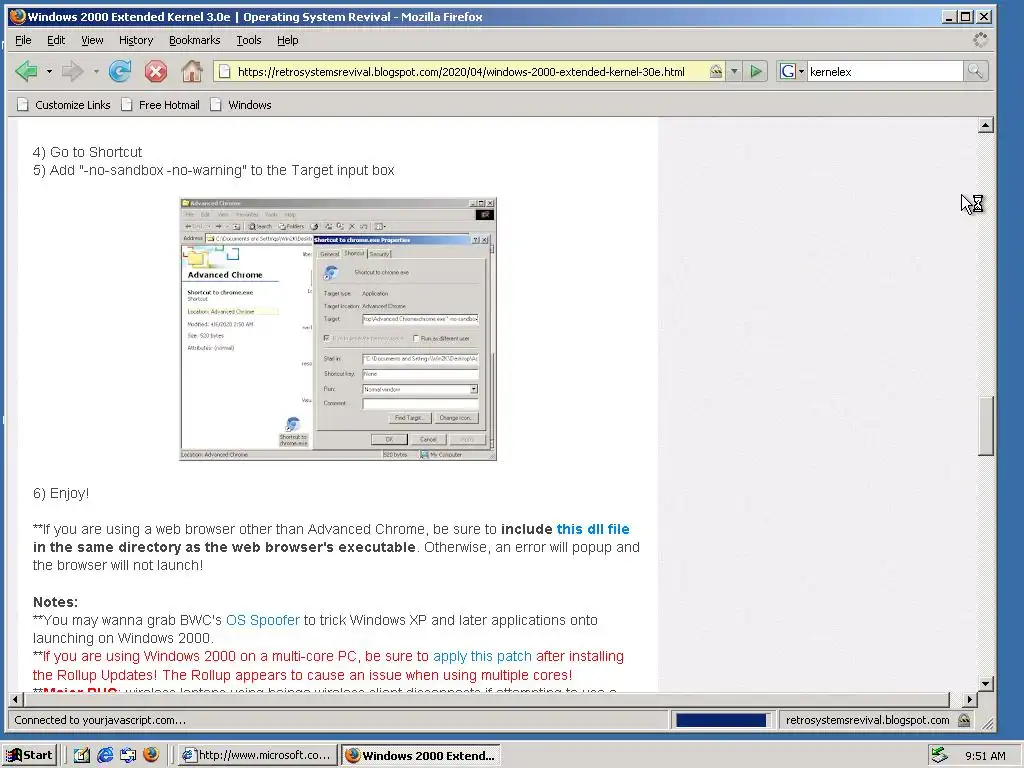Click the system tray network icon
Image resolution: width=1024 pixels, height=768 pixels.
[x=939, y=755]
